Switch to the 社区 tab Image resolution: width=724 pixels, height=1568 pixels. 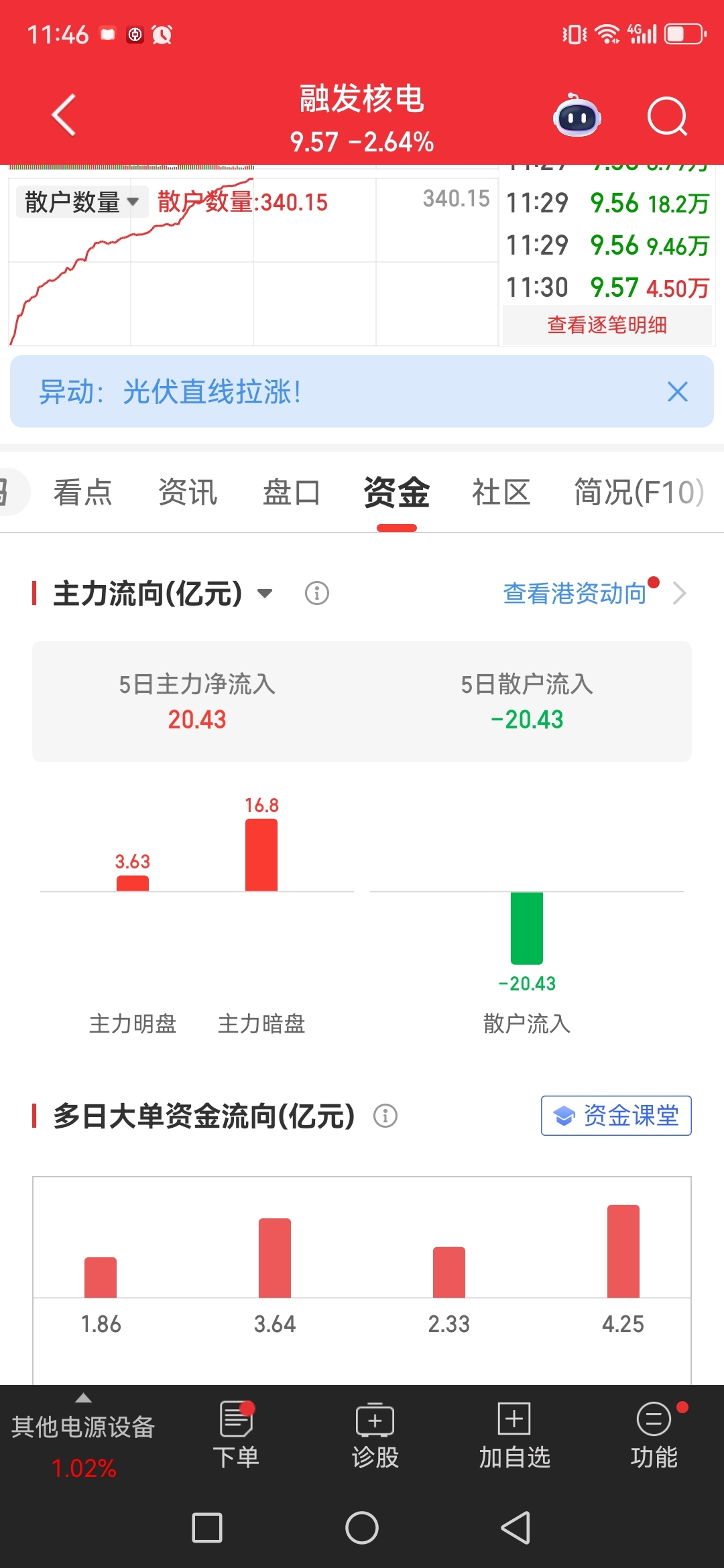tap(501, 493)
